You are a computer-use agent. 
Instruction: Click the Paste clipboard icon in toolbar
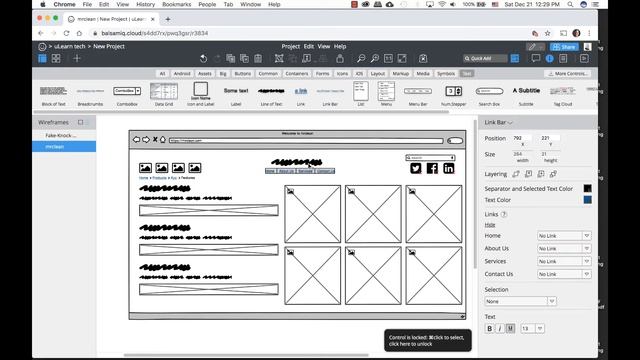point(258,58)
